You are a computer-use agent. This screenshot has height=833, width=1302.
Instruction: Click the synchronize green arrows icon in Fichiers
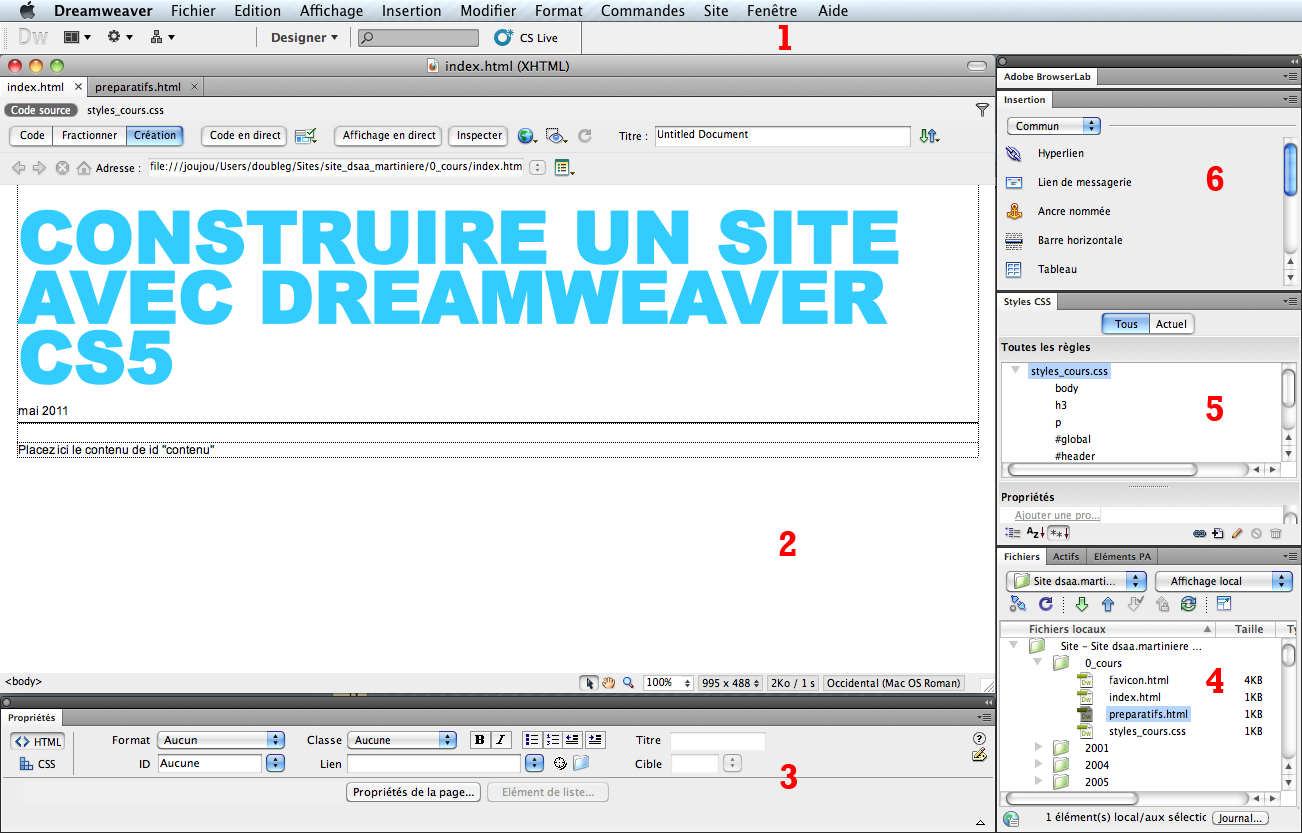coord(1188,604)
